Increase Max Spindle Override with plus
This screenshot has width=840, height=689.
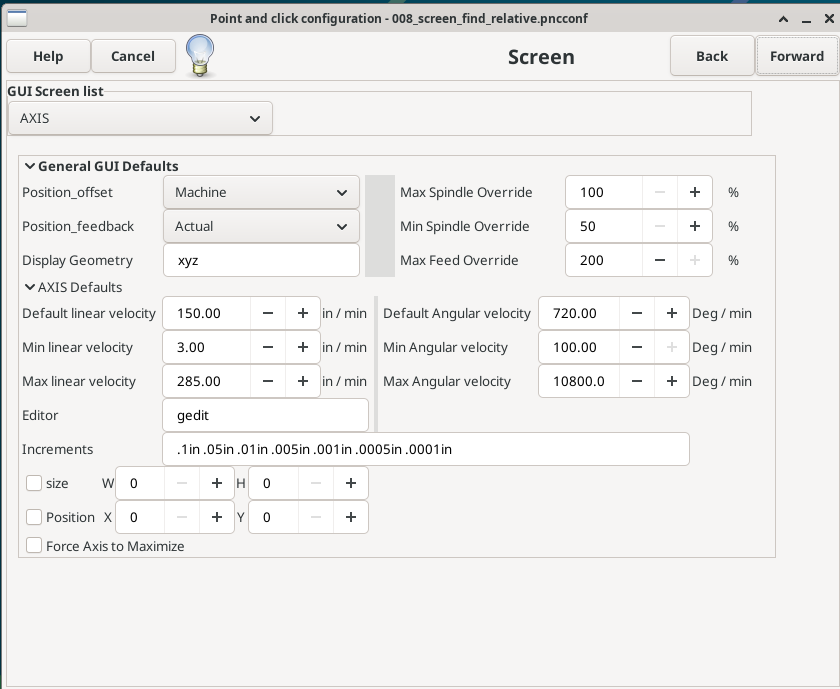[x=694, y=192]
